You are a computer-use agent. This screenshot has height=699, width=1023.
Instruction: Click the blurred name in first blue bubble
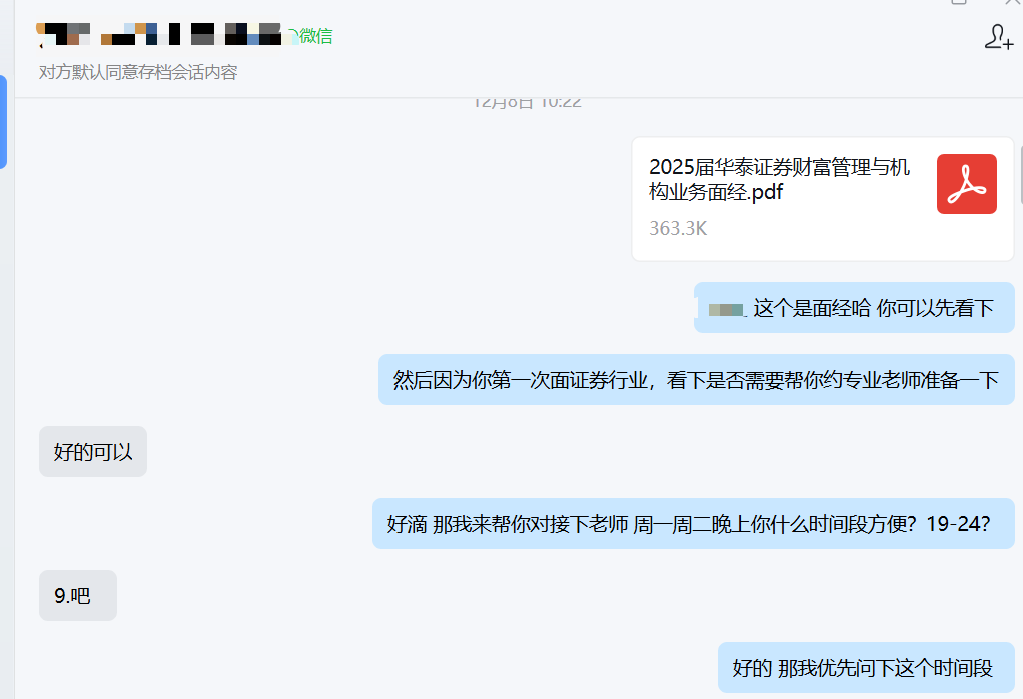(x=726, y=309)
